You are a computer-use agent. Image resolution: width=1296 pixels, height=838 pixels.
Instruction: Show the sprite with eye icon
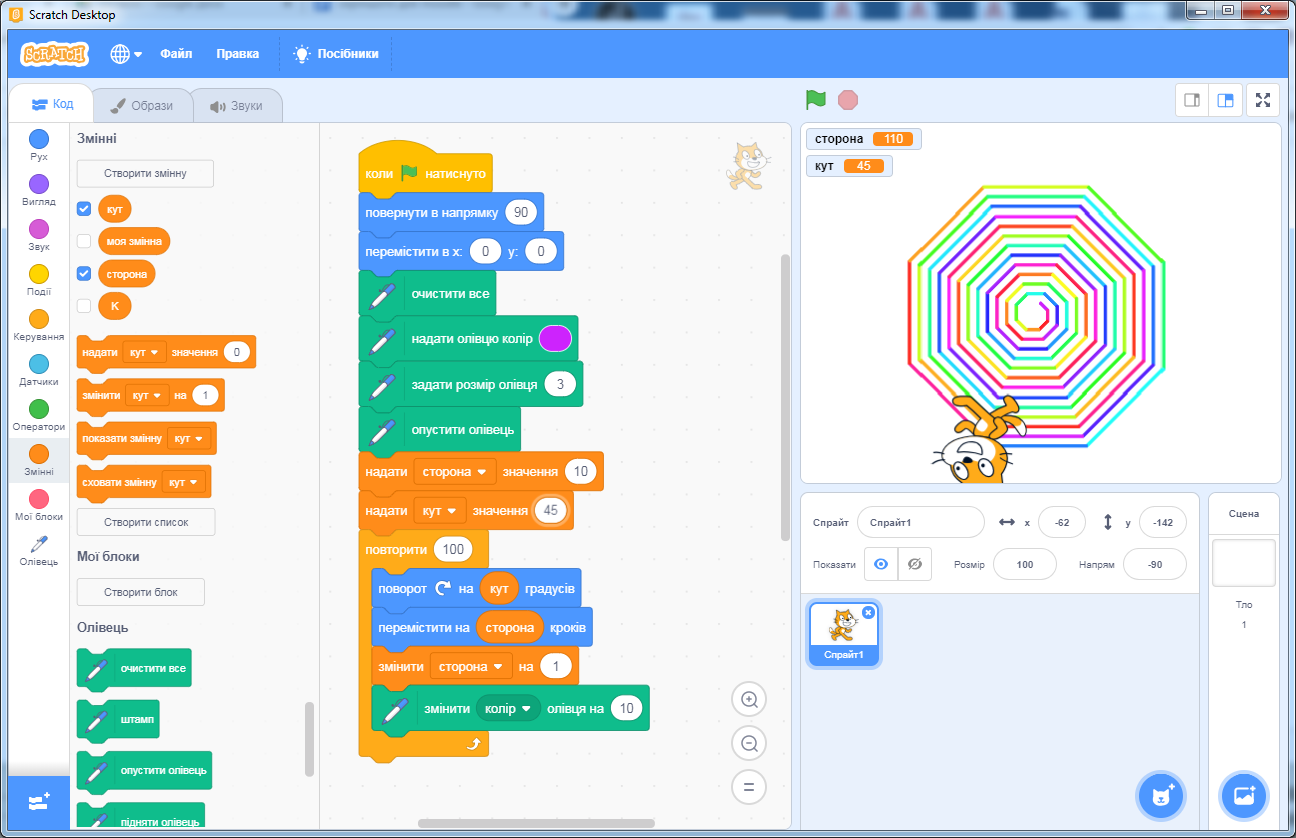click(x=881, y=564)
